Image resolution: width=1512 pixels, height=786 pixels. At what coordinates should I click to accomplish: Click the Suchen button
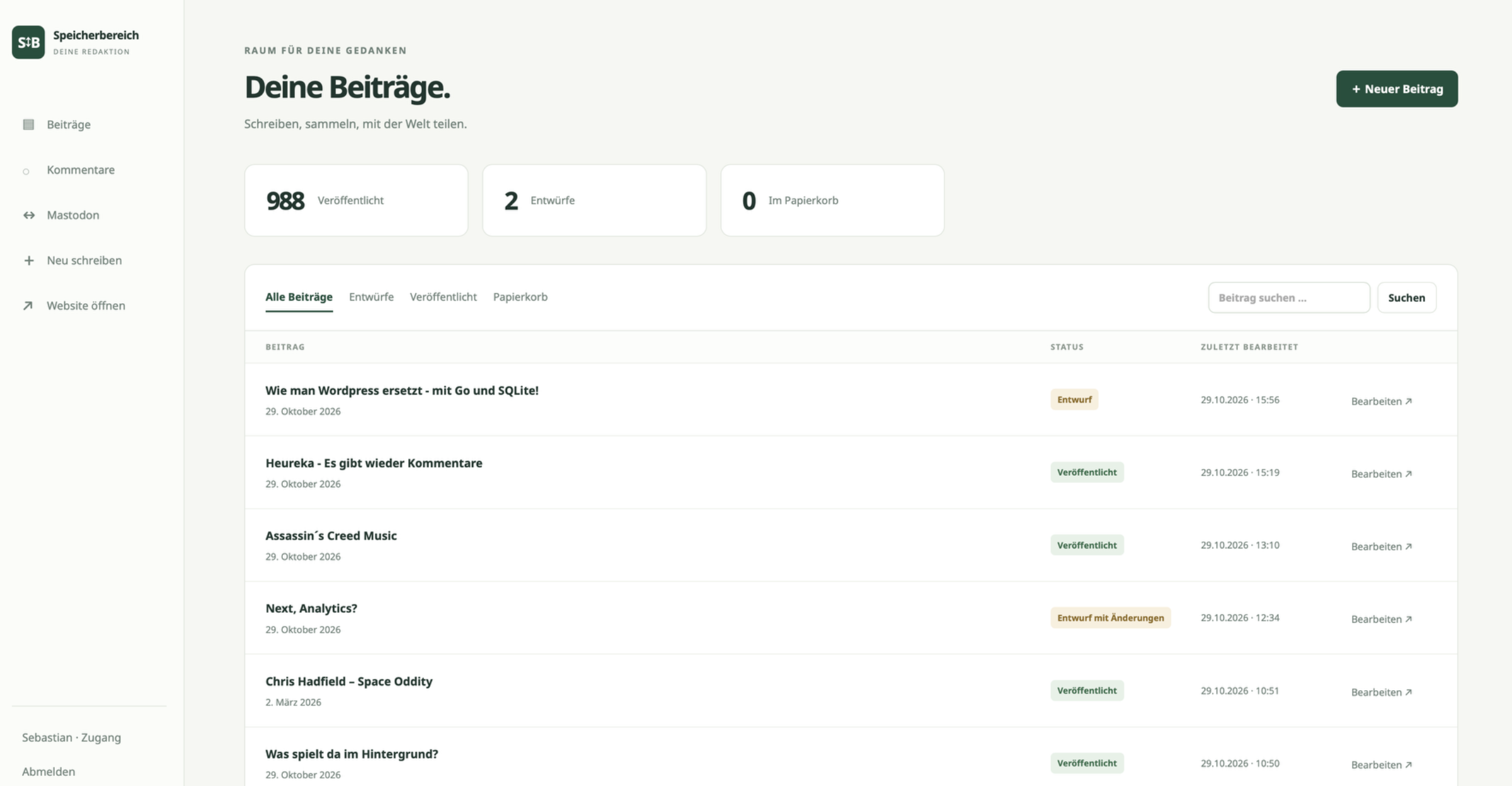1407,298
